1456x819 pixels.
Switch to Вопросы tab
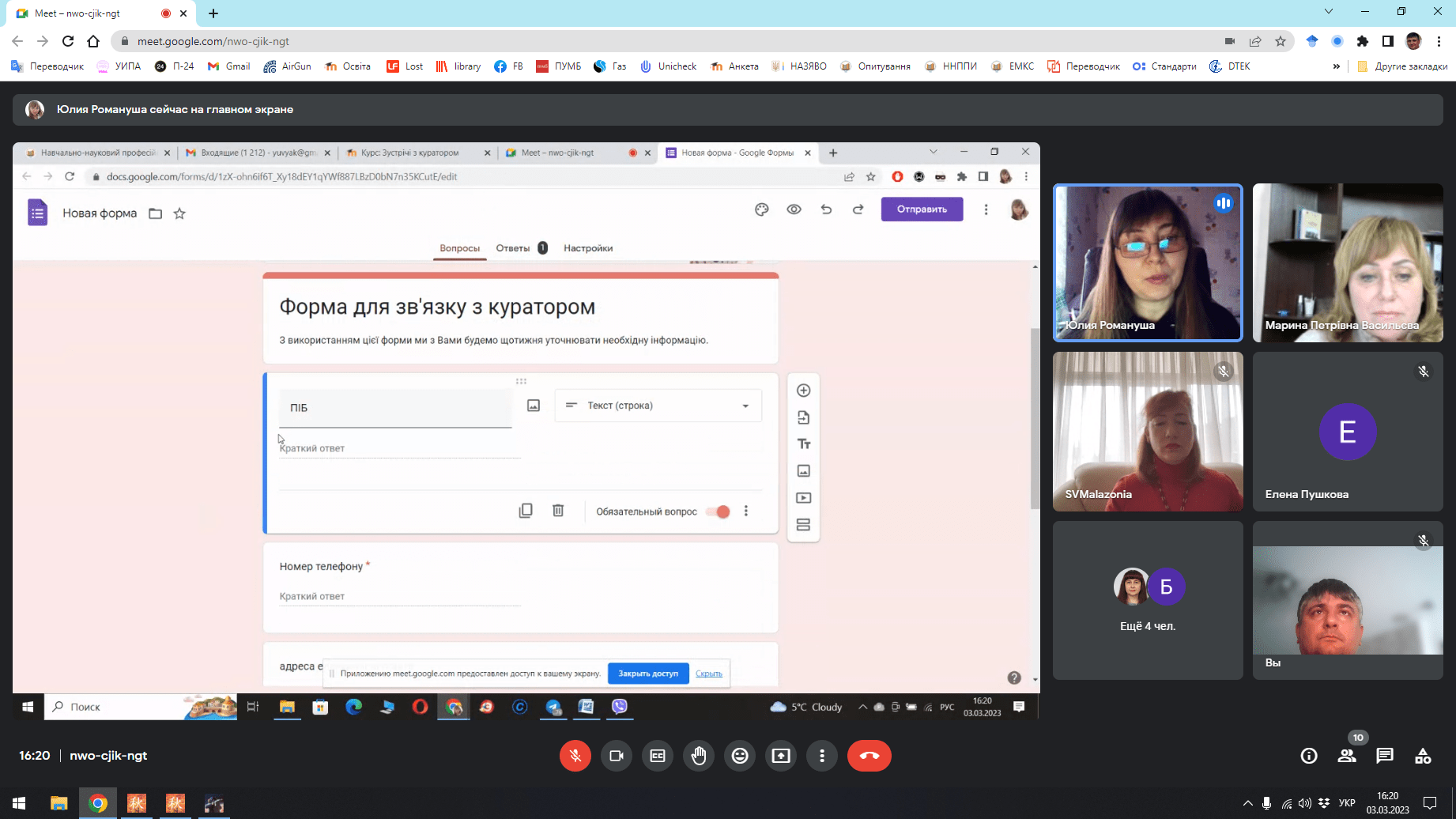click(460, 248)
